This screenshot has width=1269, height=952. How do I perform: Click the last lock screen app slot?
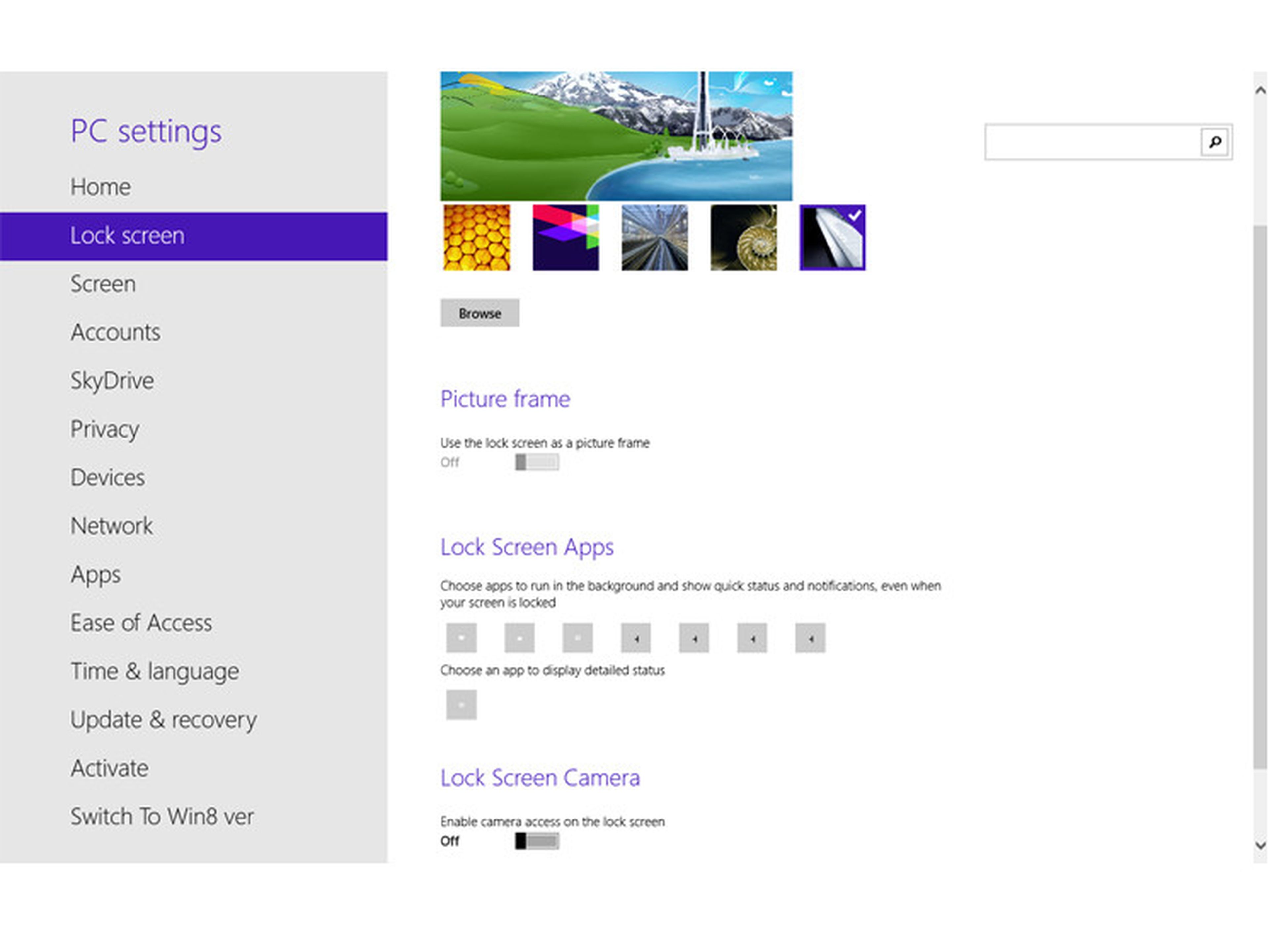[809, 637]
